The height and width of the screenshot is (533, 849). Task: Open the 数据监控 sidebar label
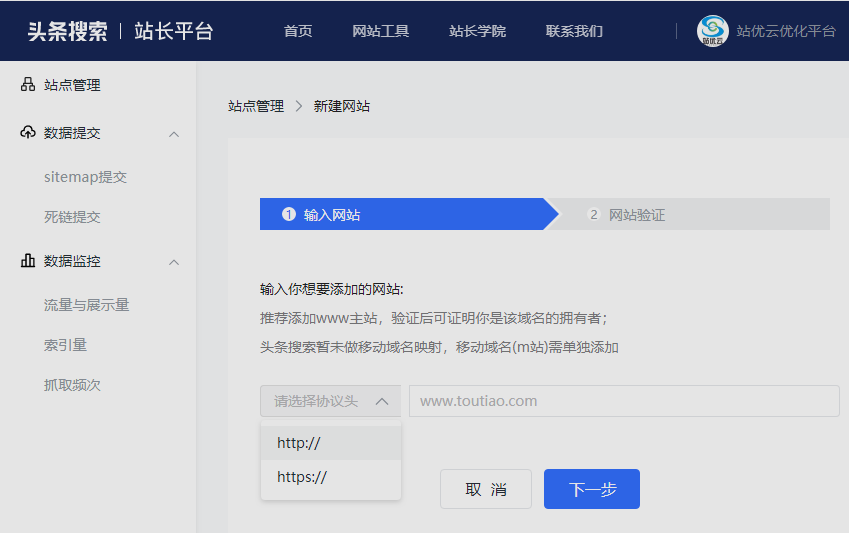[72, 261]
